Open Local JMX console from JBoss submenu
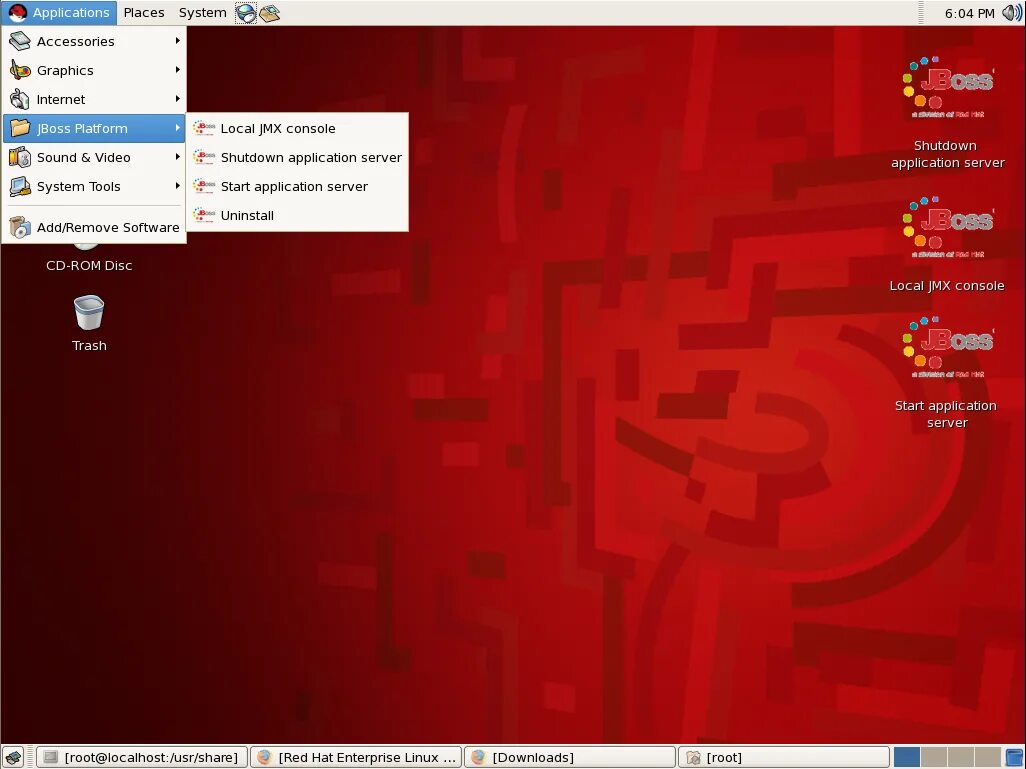Image resolution: width=1026 pixels, height=769 pixels. coord(297,128)
